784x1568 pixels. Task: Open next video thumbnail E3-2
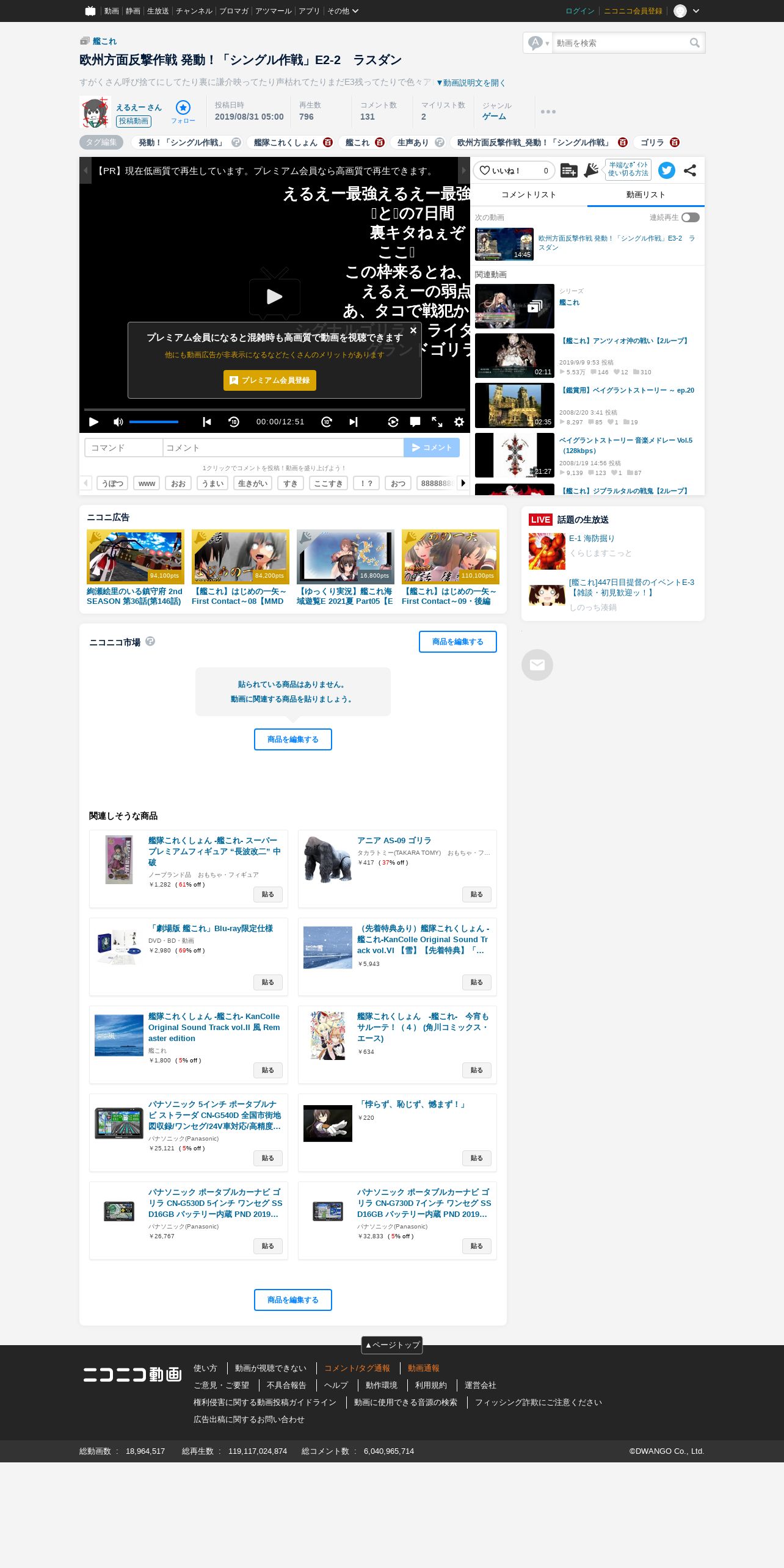tap(504, 244)
